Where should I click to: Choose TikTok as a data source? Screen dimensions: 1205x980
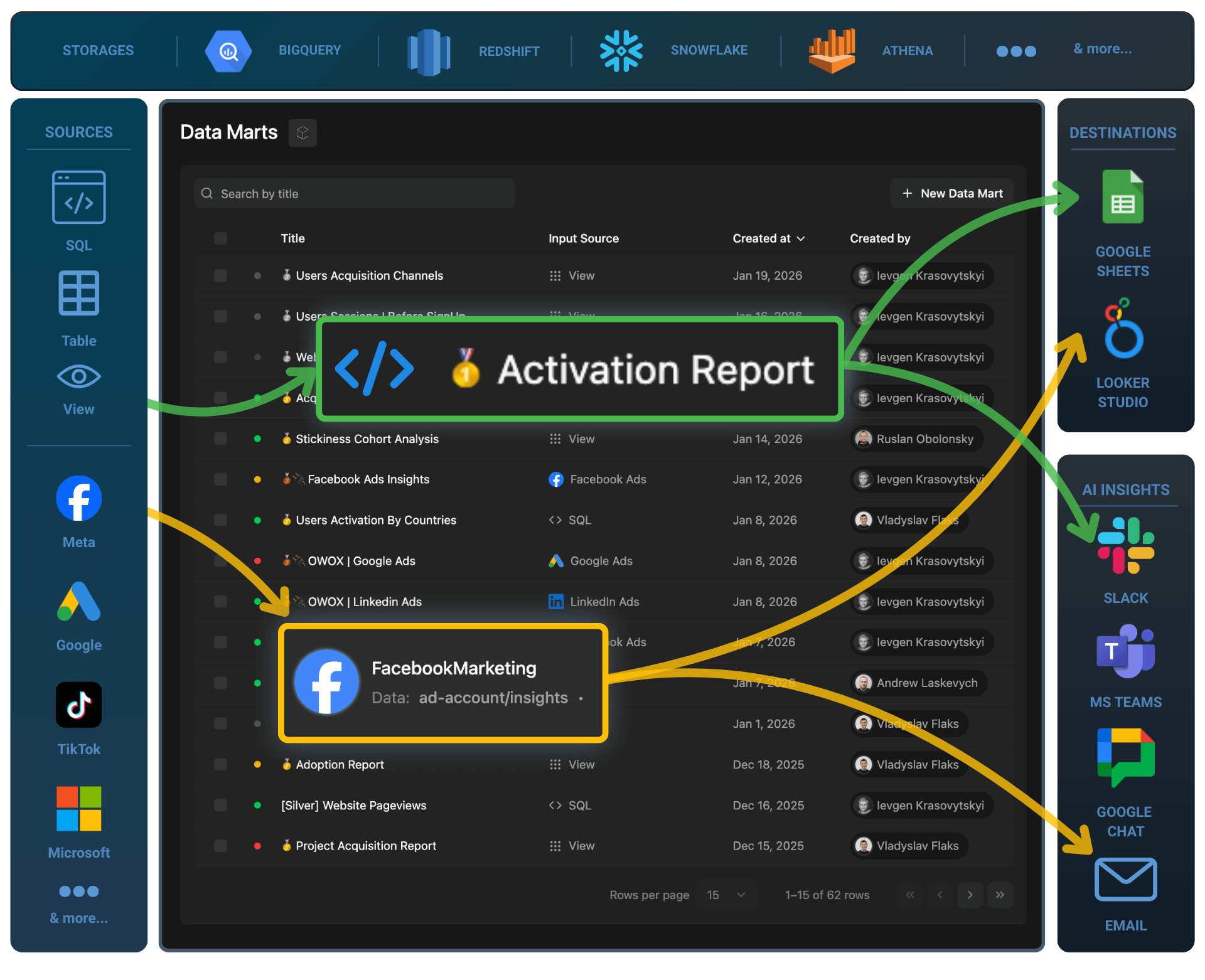78,705
